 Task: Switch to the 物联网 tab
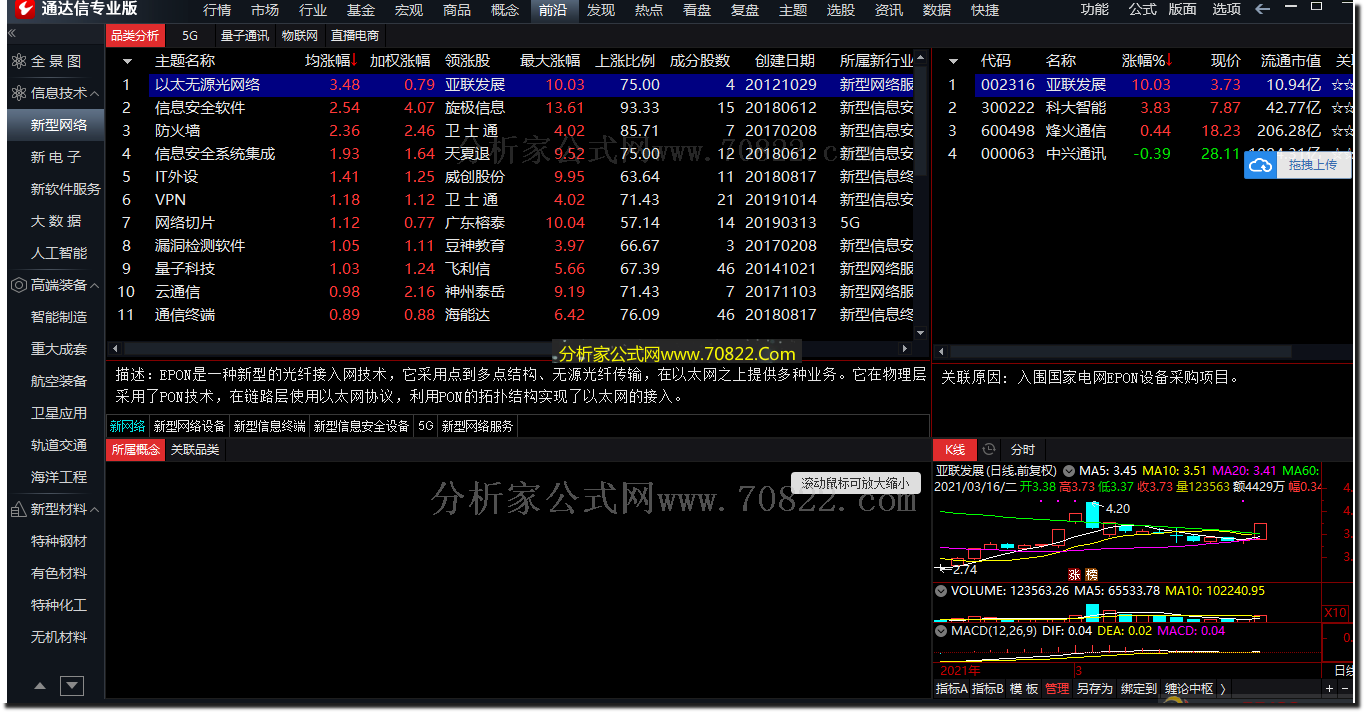click(300, 35)
